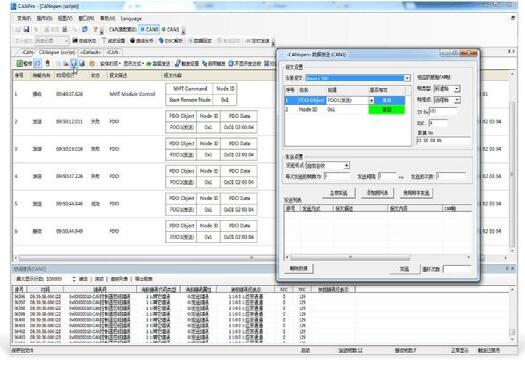This screenshot has height=368, width=525.
Task: Select the CAN1 channel radio button
Action: (149, 29)
